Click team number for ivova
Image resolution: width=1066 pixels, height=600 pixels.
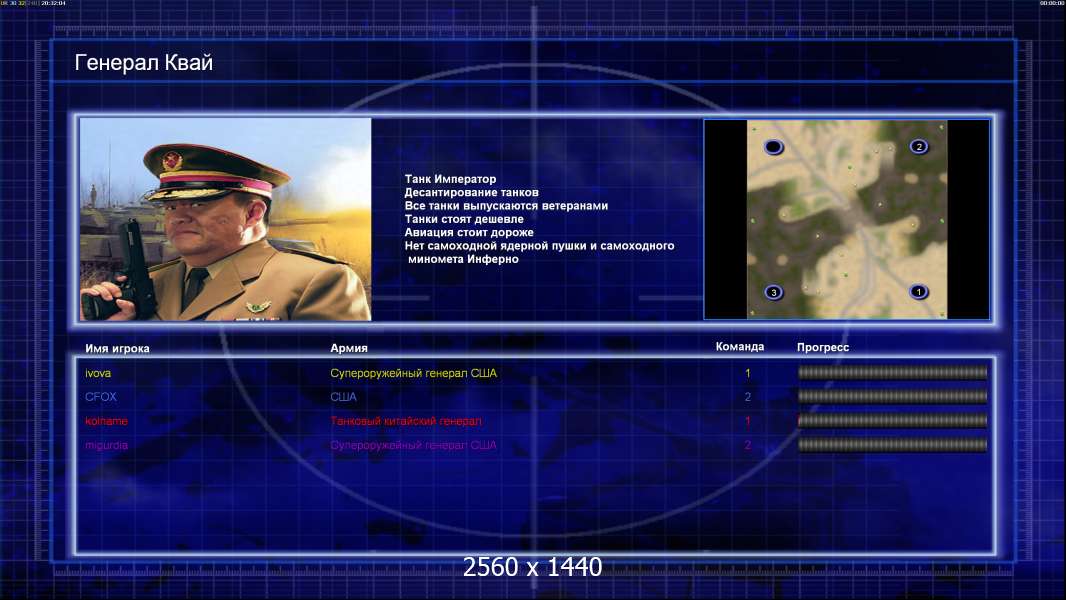click(x=748, y=373)
